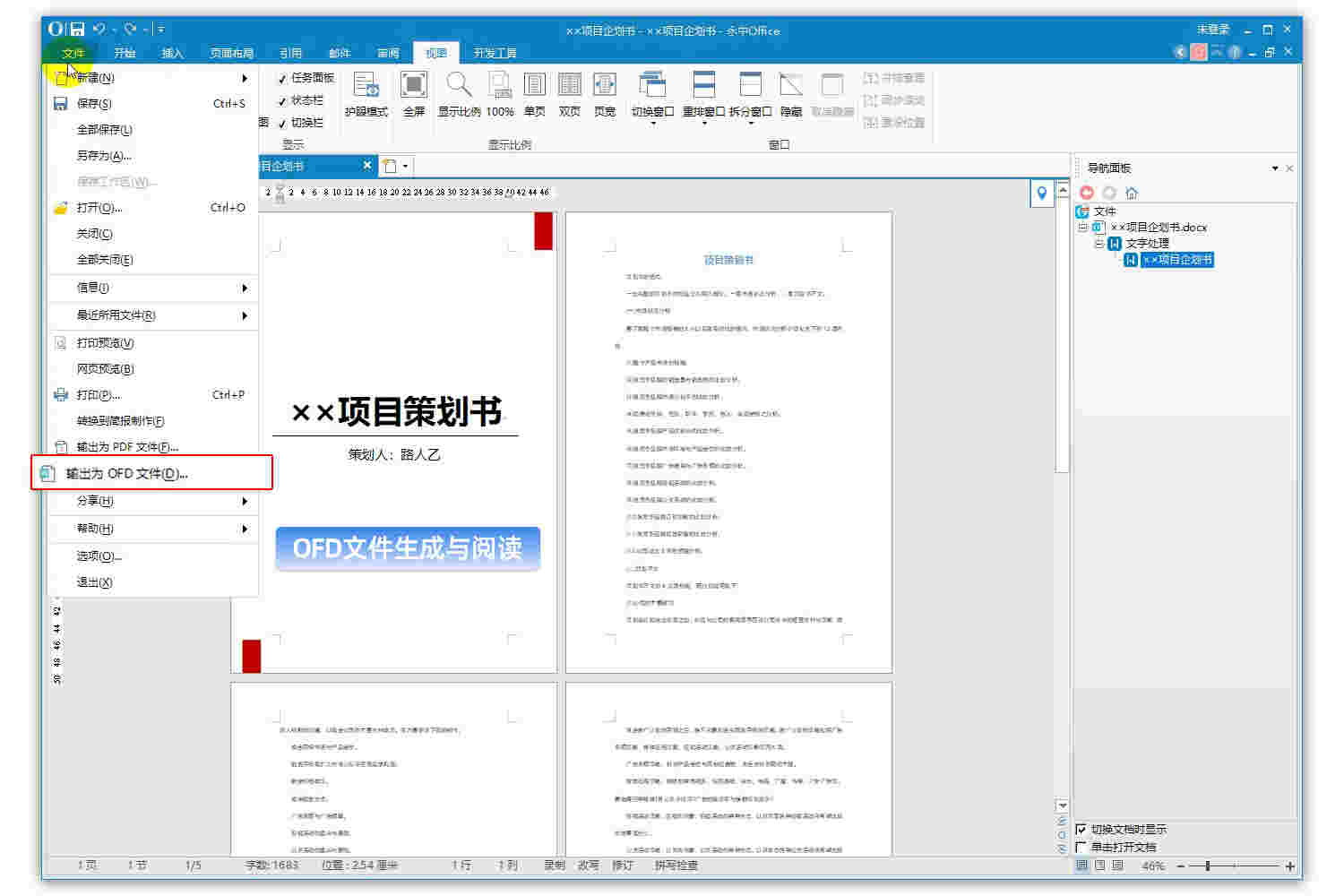Uncheck 切换文档时显示 in navigation panel
The height and width of the screenshot is (896, 1344).
pos(1082,829)
